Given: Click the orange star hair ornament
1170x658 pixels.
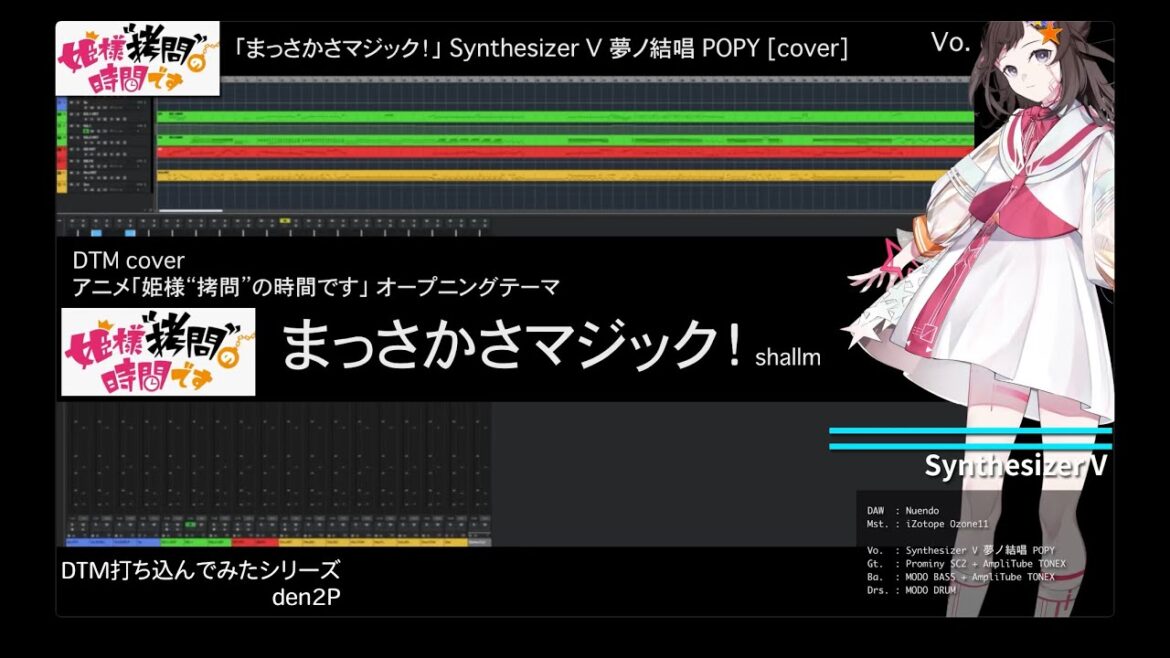Looking at the screenshot, I should [1049, 33].
